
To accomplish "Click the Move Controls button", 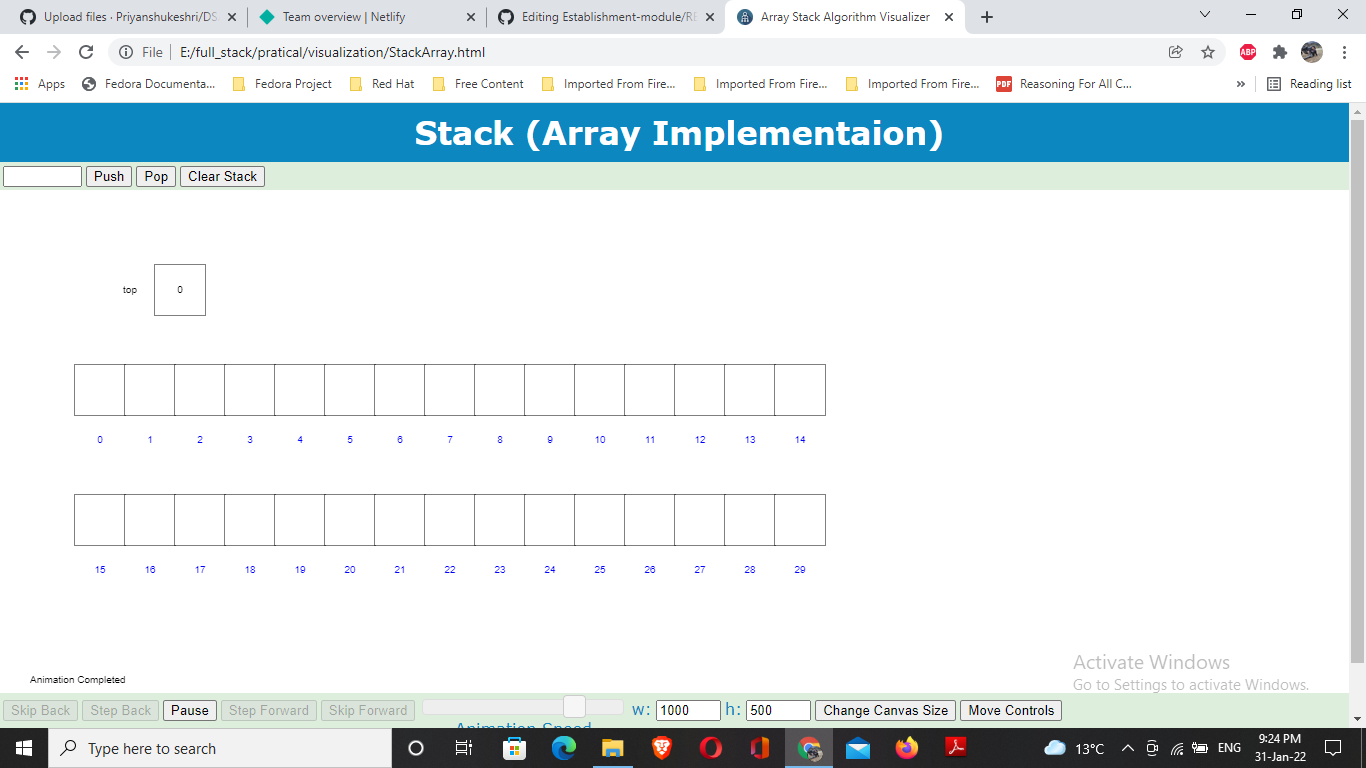I will pyautogui.click(x=1011, y=710).
